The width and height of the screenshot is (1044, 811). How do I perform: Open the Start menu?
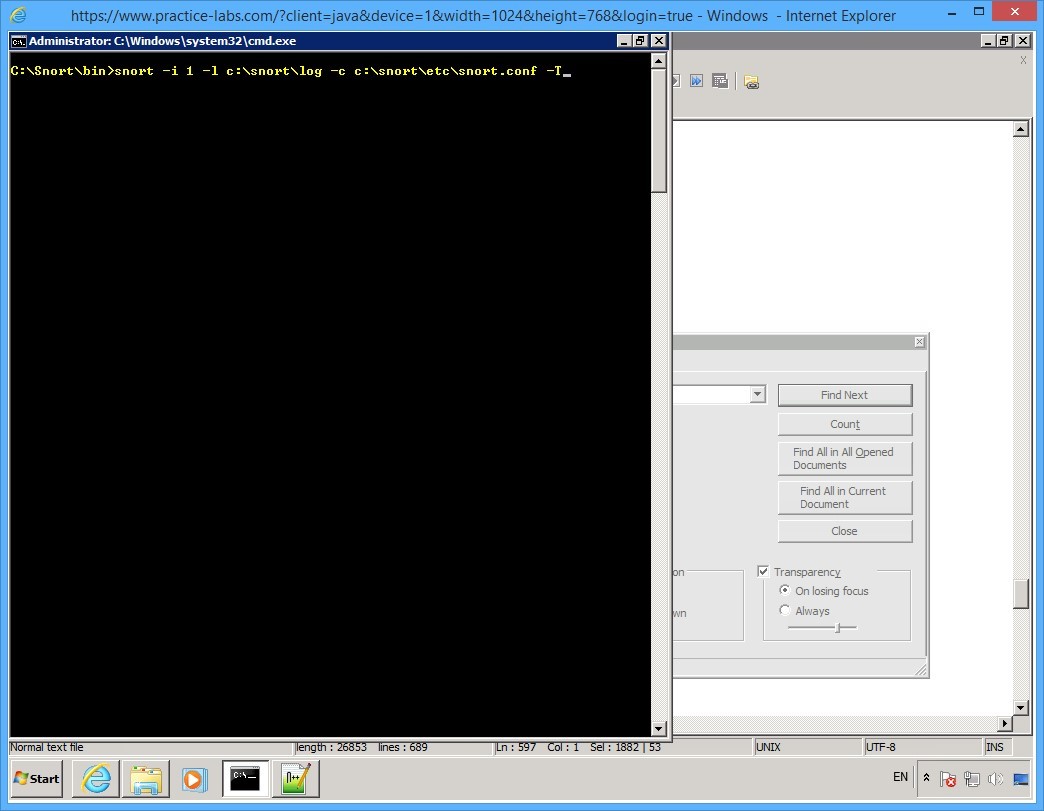pos(35,778)
